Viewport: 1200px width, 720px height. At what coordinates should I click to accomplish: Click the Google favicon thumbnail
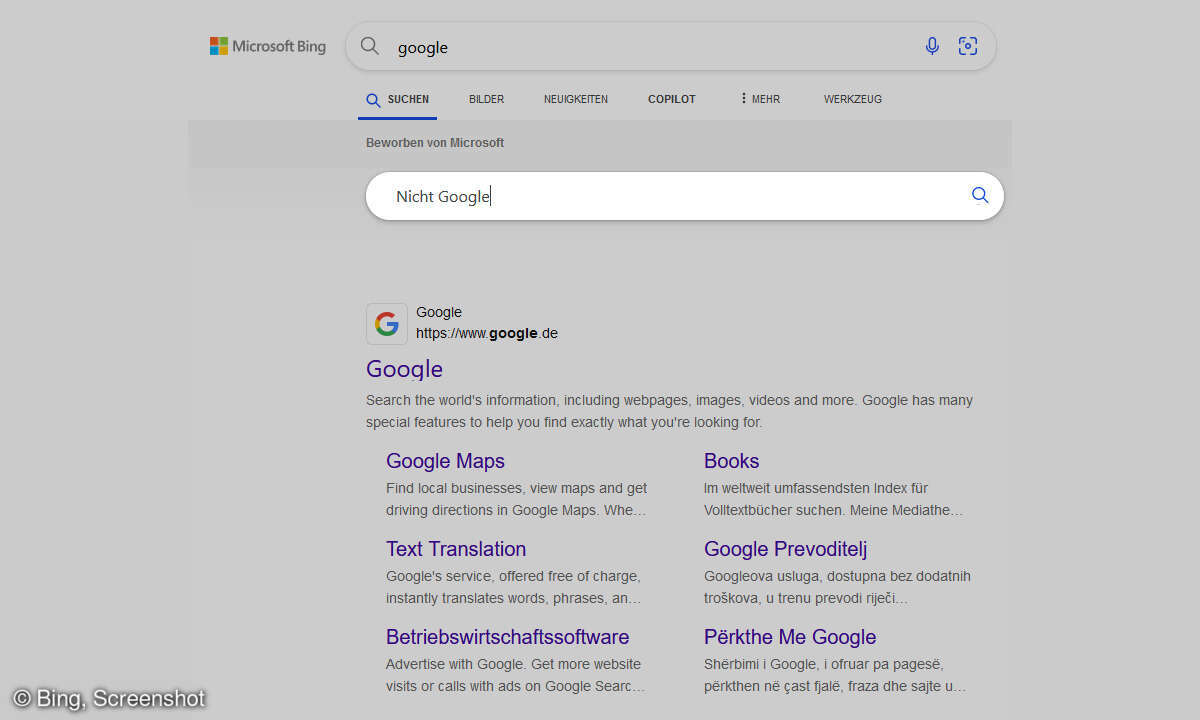(387, 324)
